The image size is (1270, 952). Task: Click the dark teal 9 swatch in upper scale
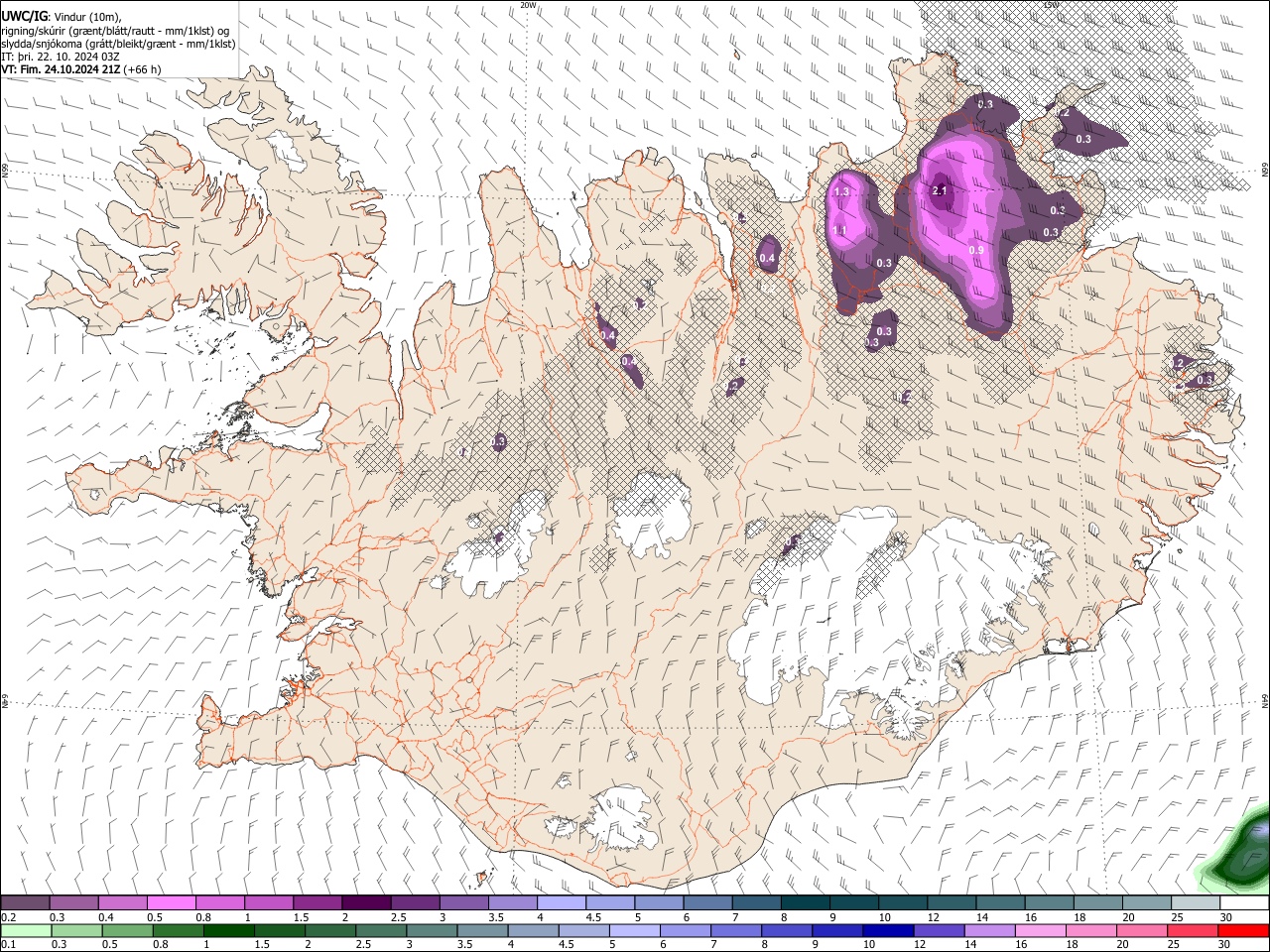(x=852, y=903)
